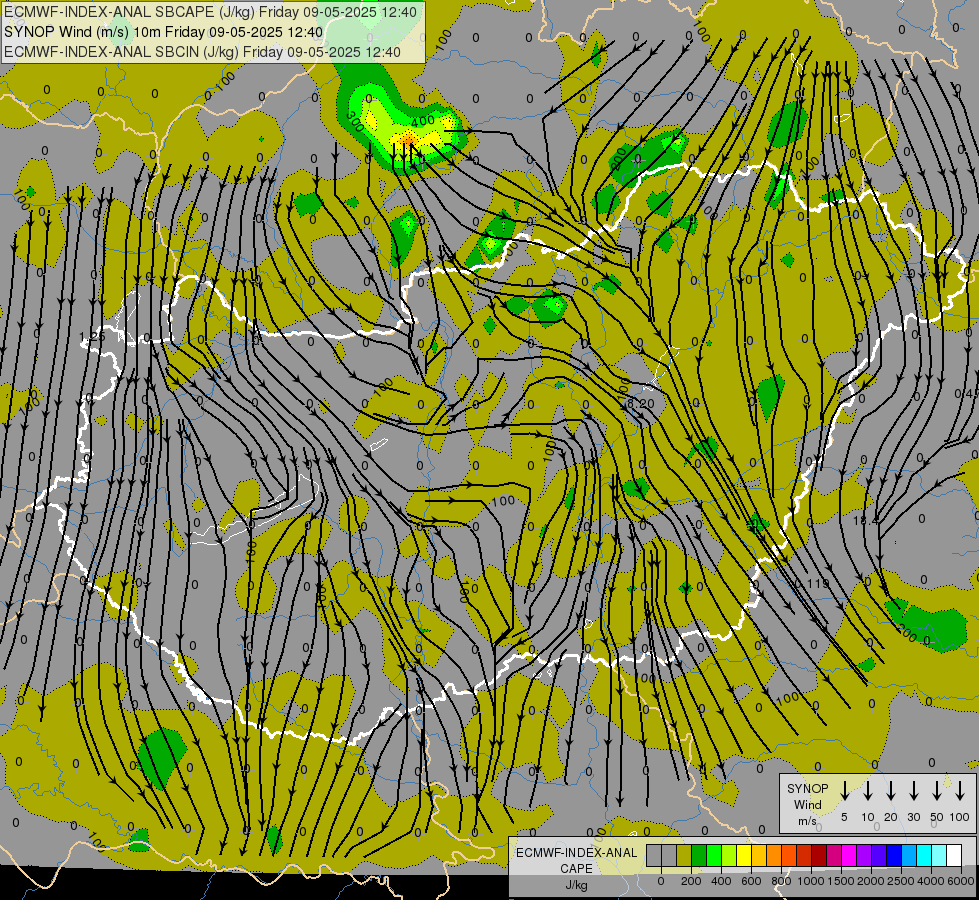
Task: Click the number 30 under wind arrows
Action: [913, 817]
